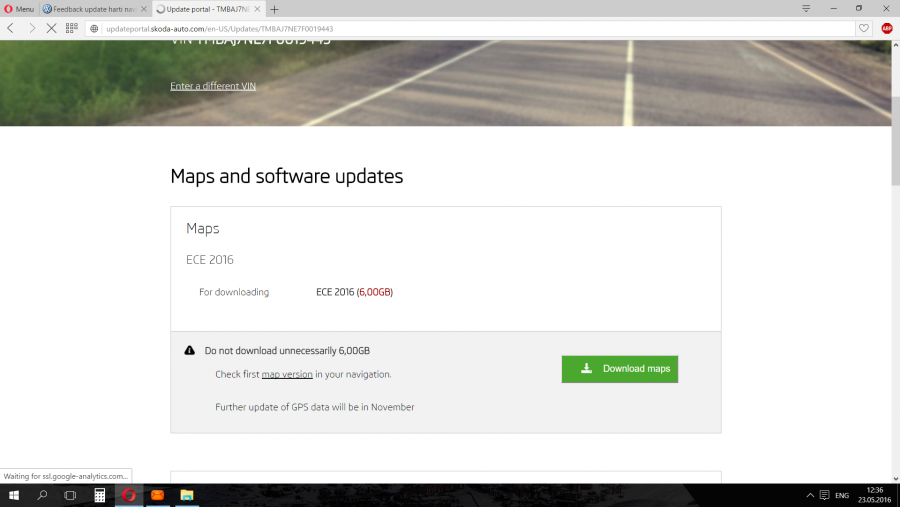The image size is (900, 507).
Task: Show hidden system tray icons
Action: 810,495
